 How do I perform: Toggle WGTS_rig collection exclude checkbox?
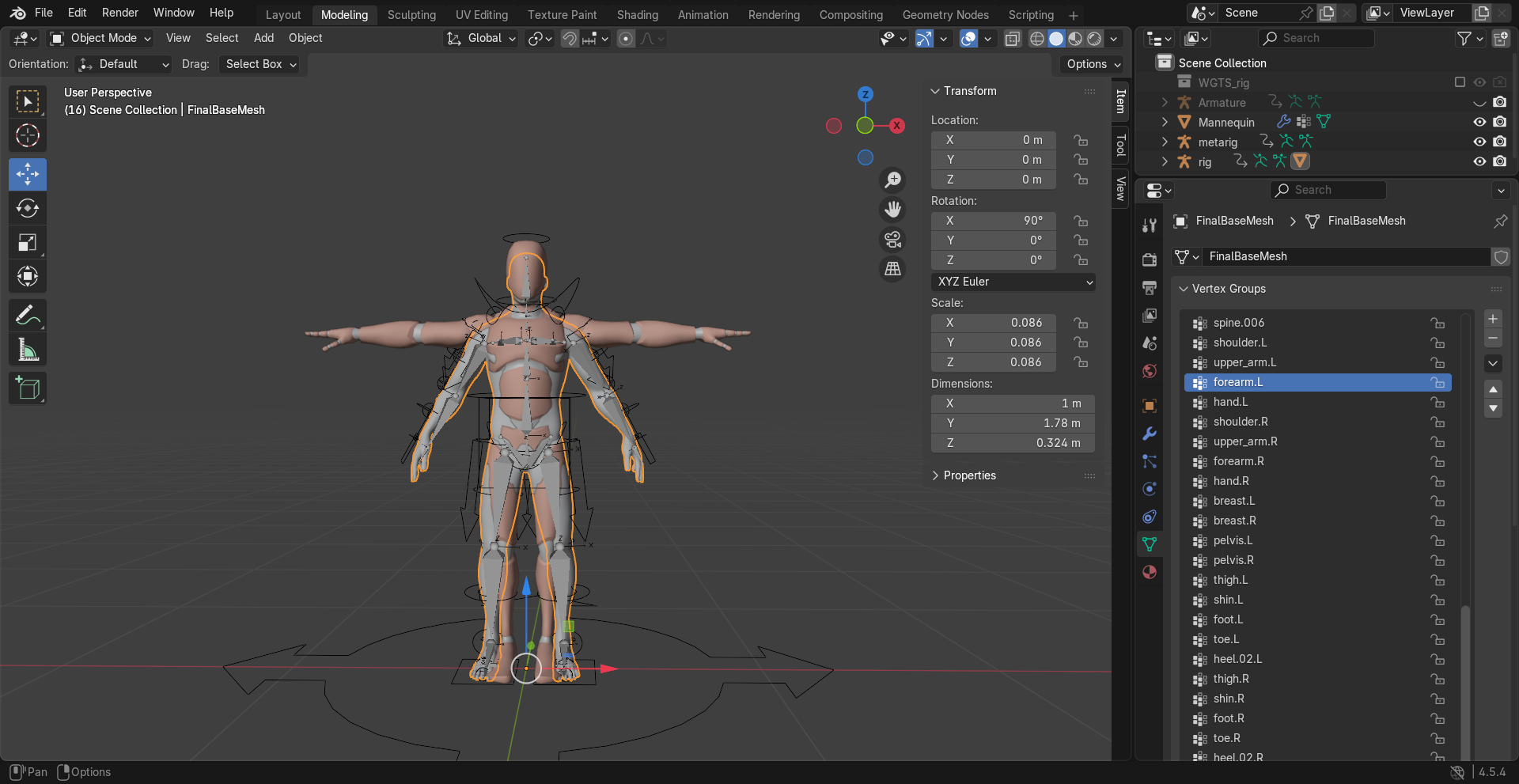(1460, 82)
